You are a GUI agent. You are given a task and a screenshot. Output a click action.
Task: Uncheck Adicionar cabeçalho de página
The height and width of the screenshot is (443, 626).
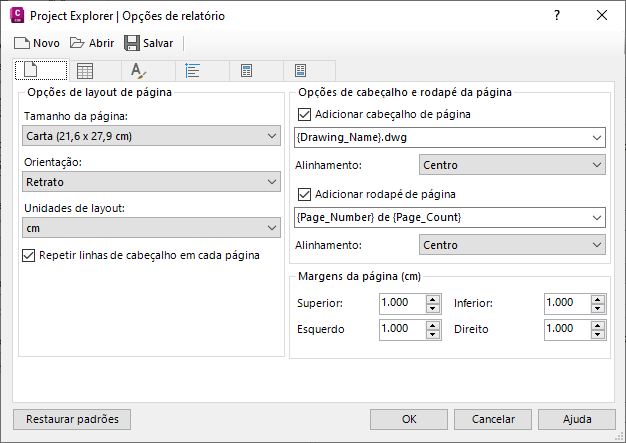click(x=305, y=114)
